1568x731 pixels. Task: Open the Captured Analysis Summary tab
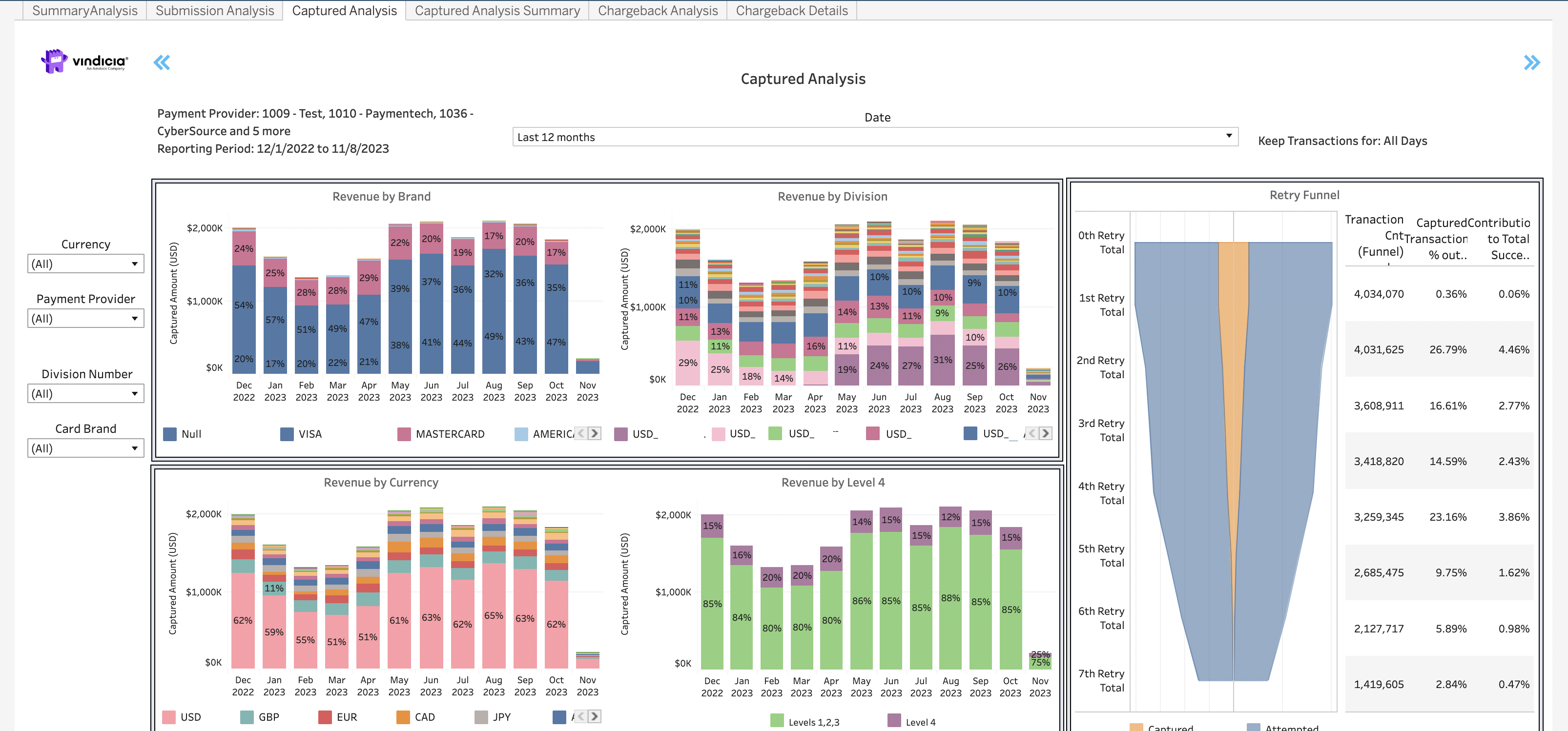(x=497, y=10)
